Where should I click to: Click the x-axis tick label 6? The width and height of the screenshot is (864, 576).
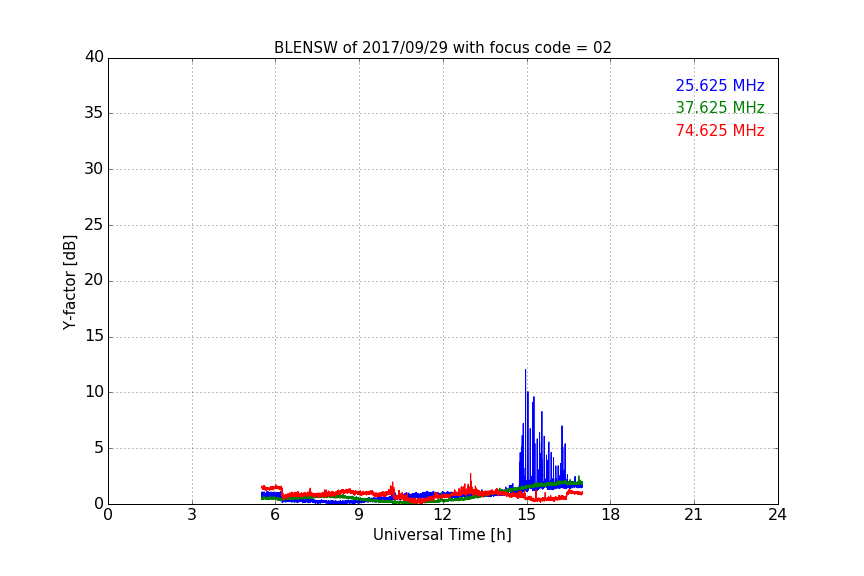(x=275, y=515)
